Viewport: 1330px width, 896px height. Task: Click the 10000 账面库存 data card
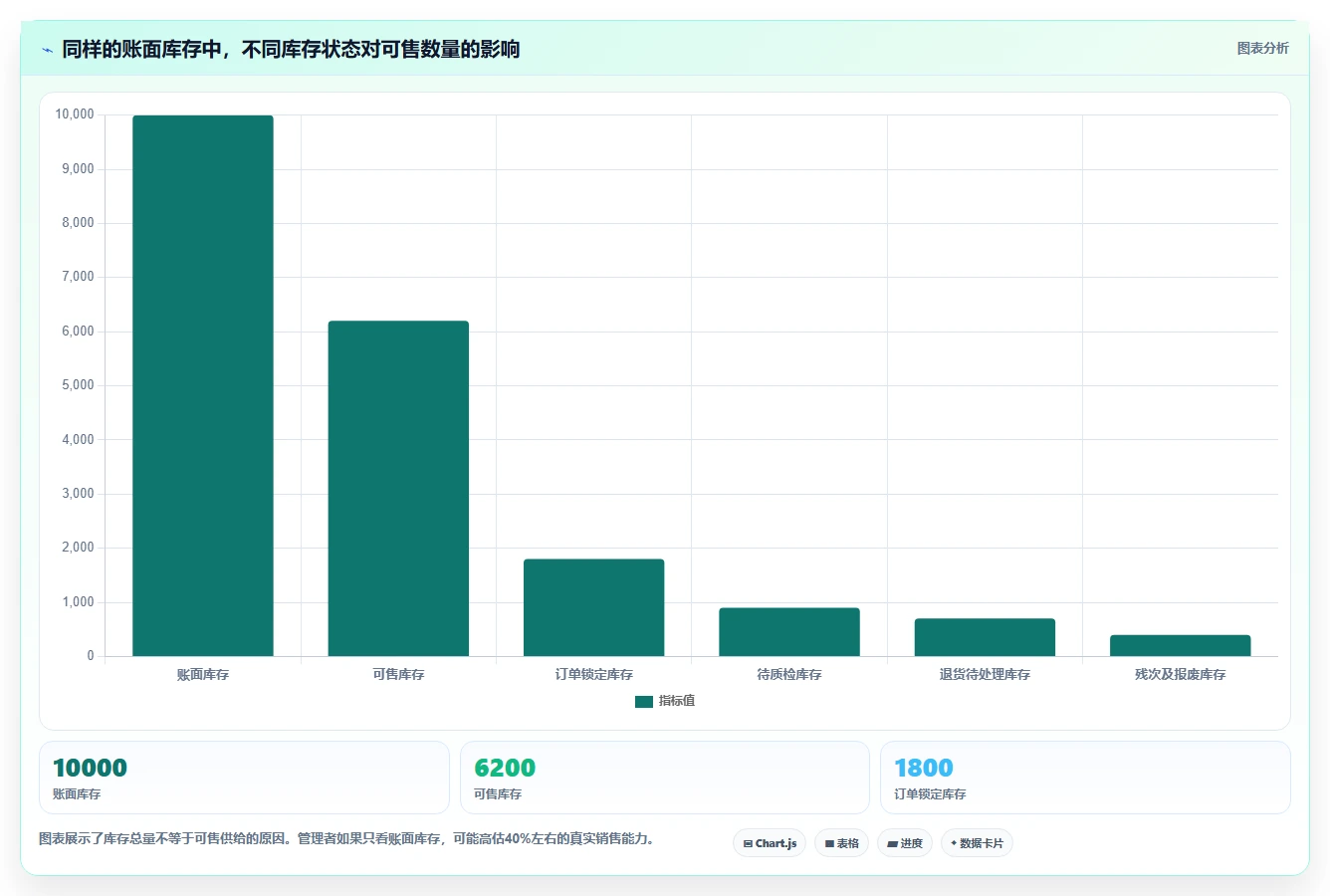(244, 778)
